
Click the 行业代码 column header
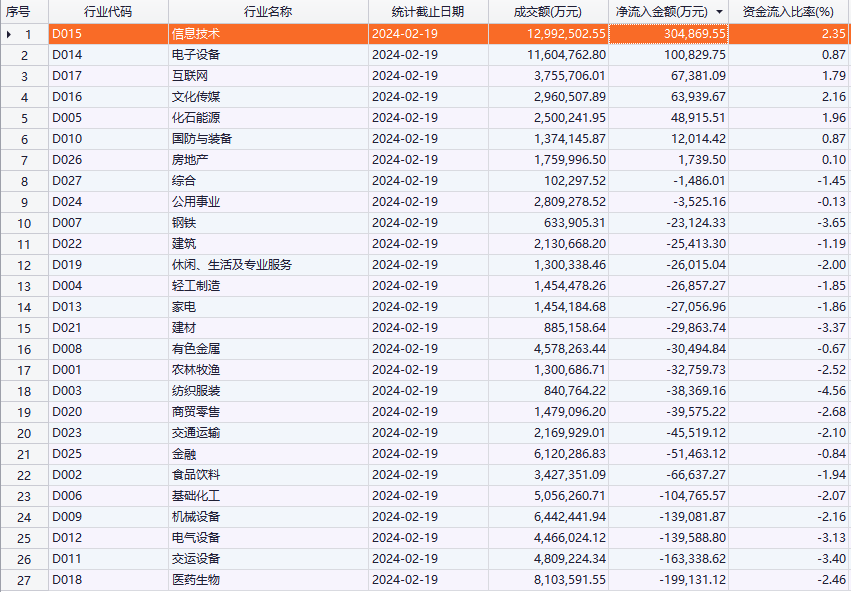(107, 12)
